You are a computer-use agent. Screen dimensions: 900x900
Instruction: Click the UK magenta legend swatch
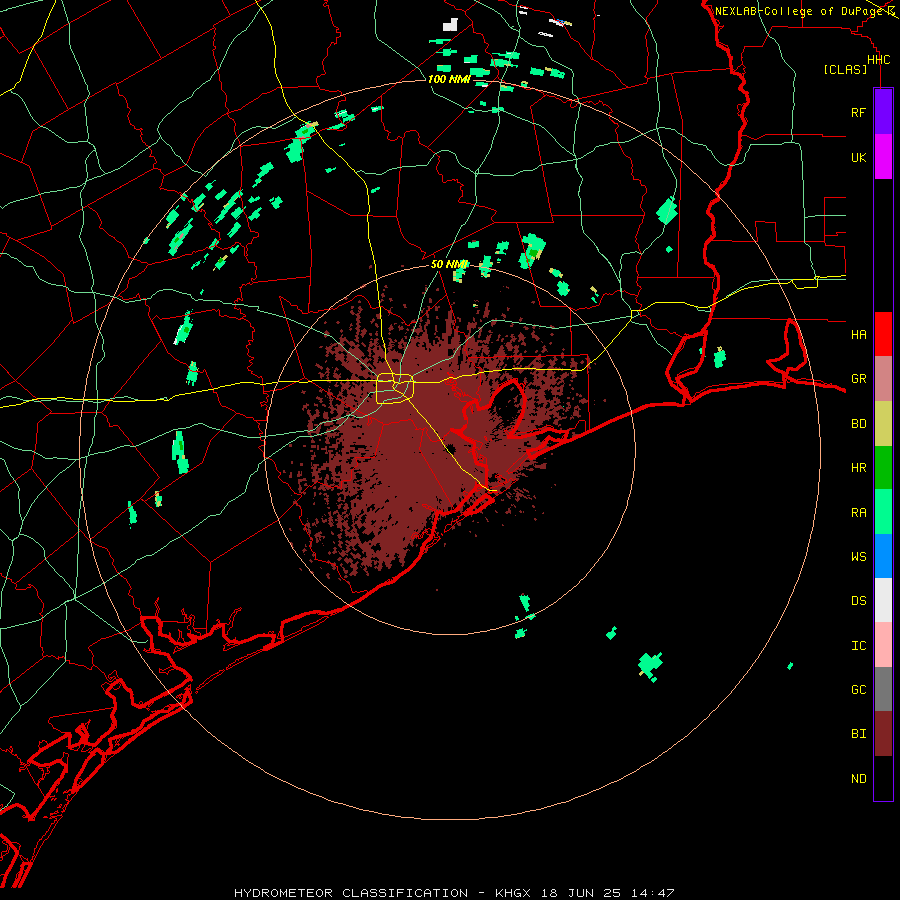tap(883, 157)
